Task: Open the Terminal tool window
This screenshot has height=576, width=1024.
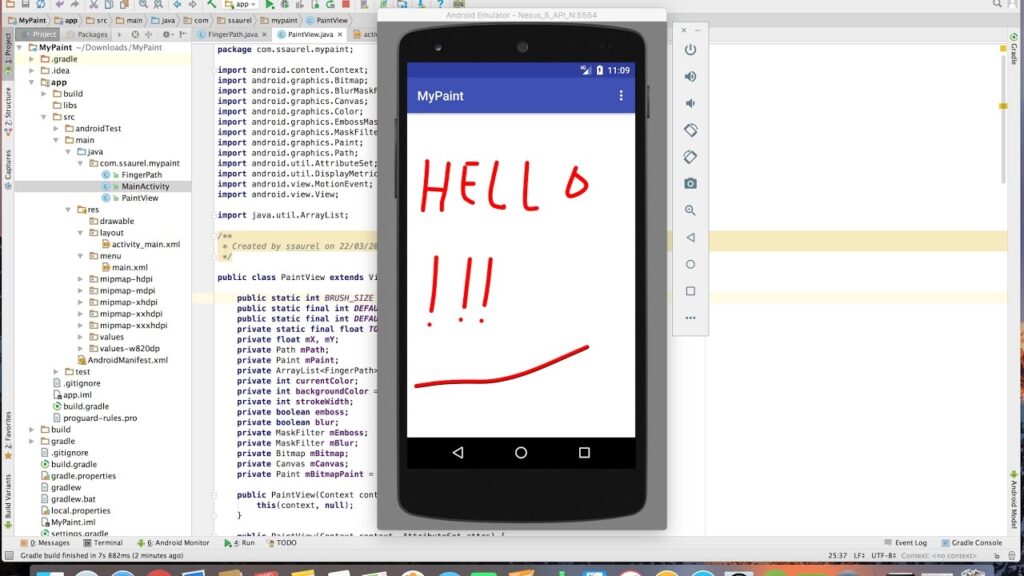Action: pyautogui.click(x=103, y=543)
